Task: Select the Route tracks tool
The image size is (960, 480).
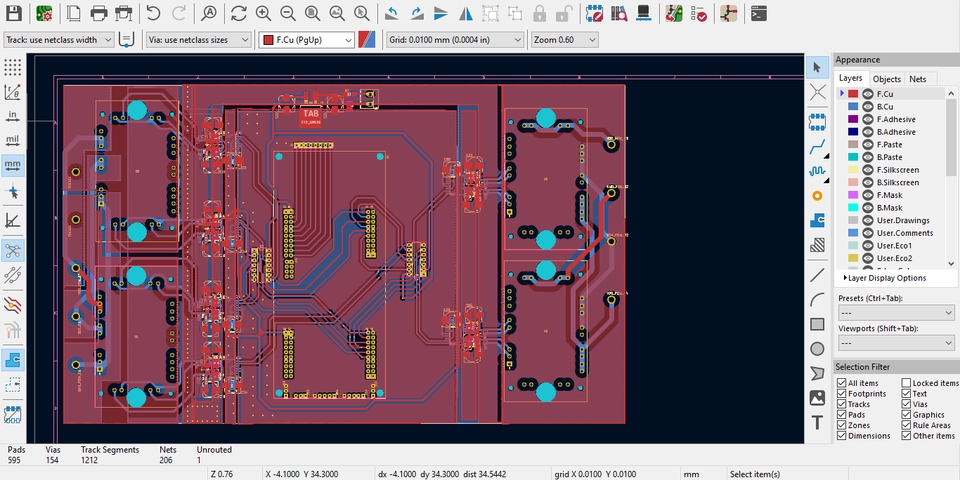Action: 817,146
